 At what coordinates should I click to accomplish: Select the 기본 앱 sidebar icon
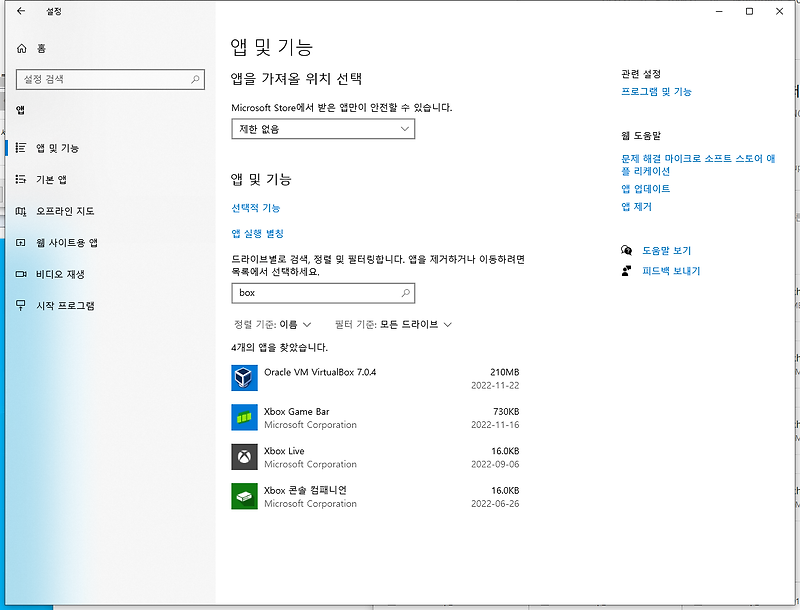coord(20,180)
